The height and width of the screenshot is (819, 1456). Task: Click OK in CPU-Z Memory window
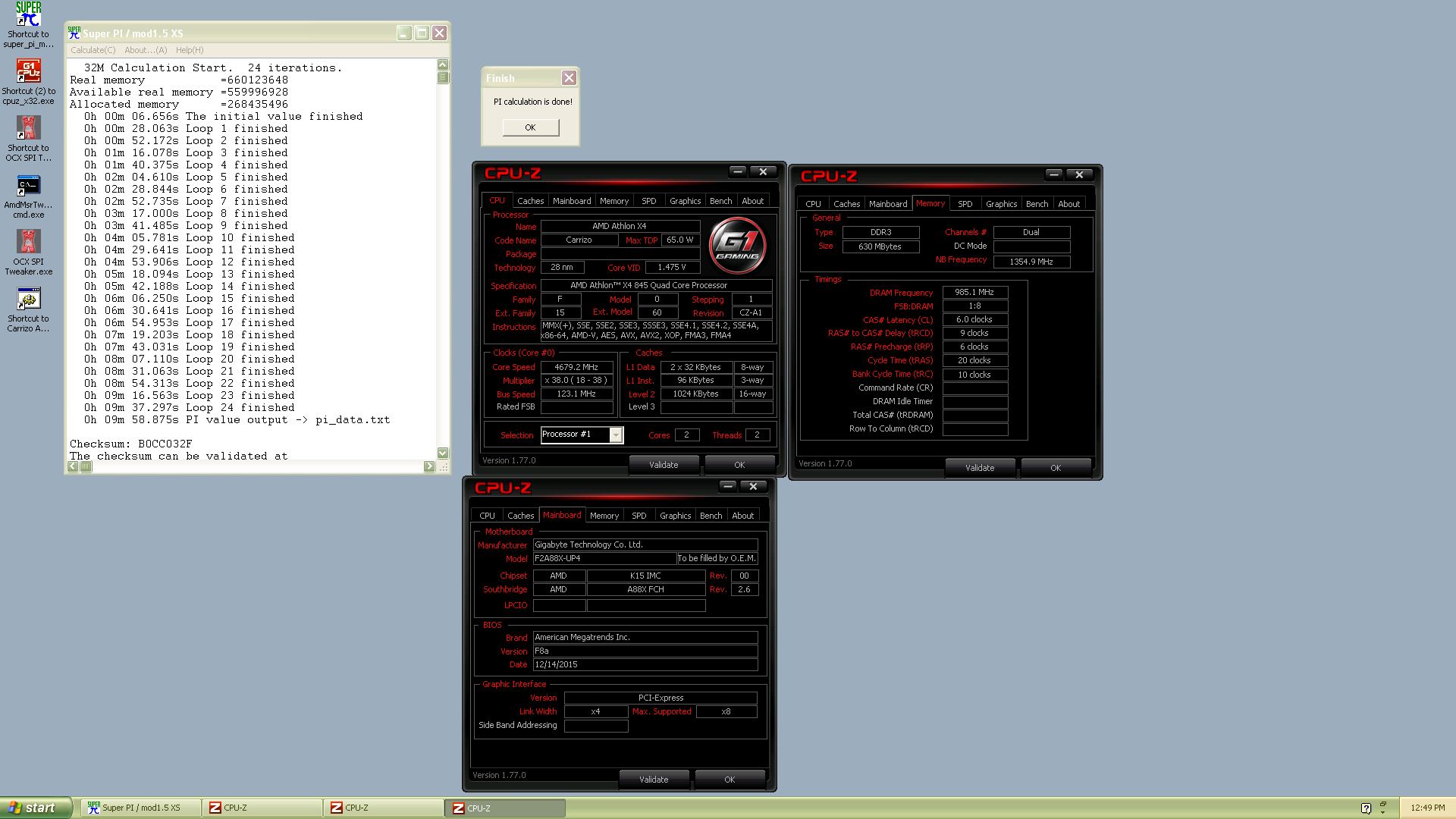[x=1056, y=468]
